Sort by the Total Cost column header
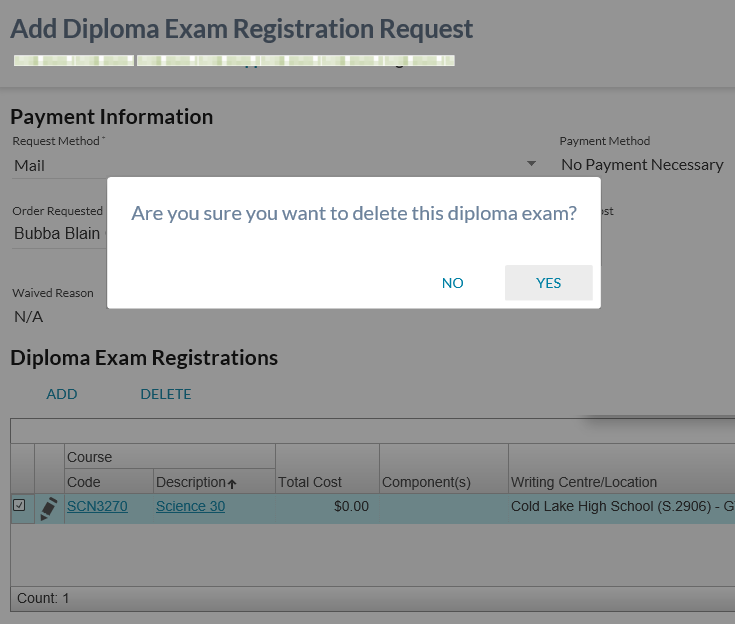Viewport: 735px width, 624px height. click(x=310, y=482)
